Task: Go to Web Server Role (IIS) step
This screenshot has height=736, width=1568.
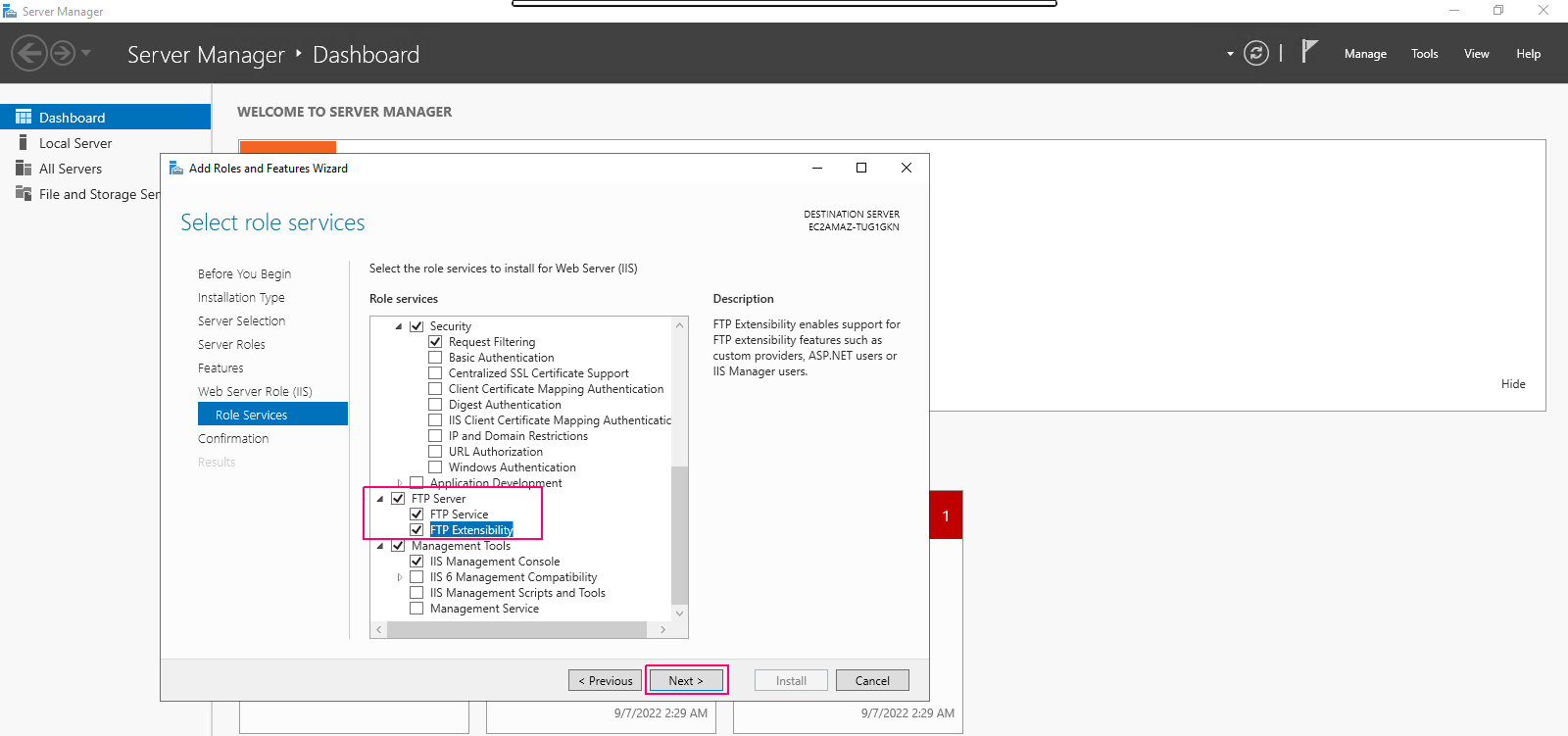Action: point(255,391)
